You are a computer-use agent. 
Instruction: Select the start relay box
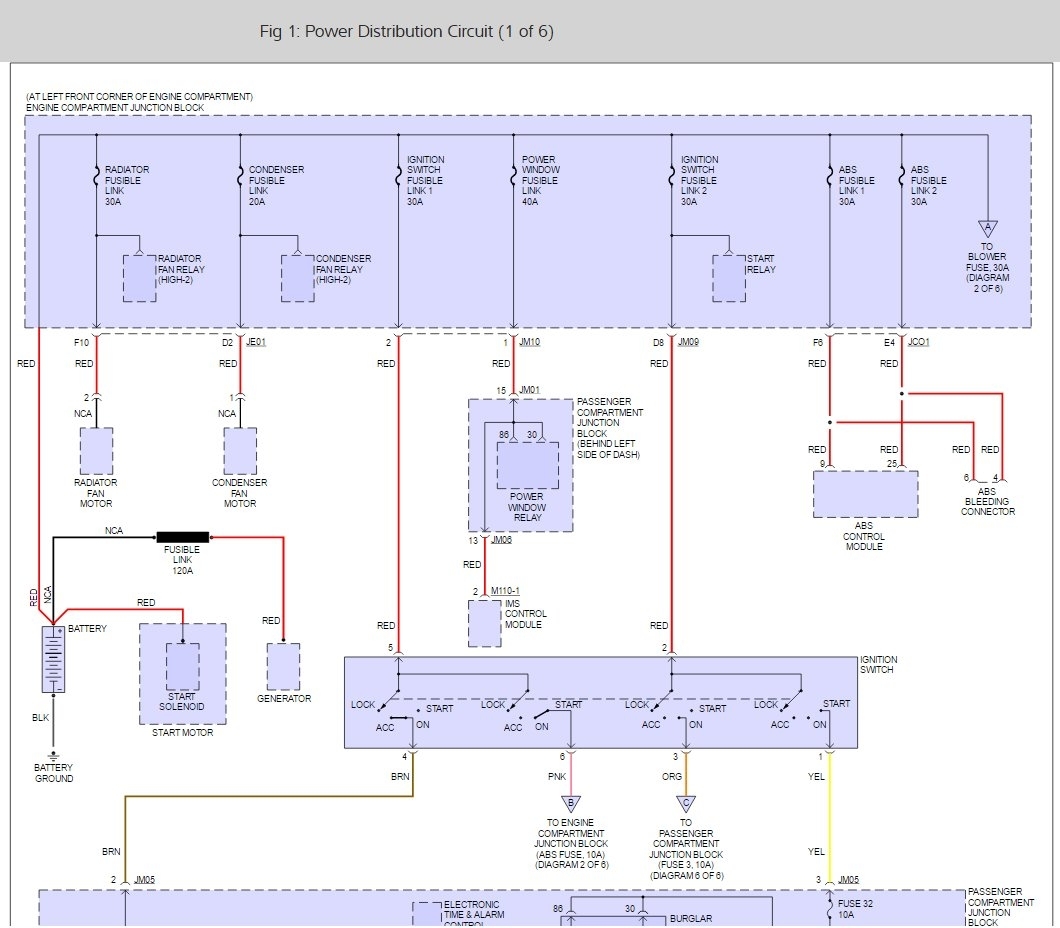[x=729, y=278]
